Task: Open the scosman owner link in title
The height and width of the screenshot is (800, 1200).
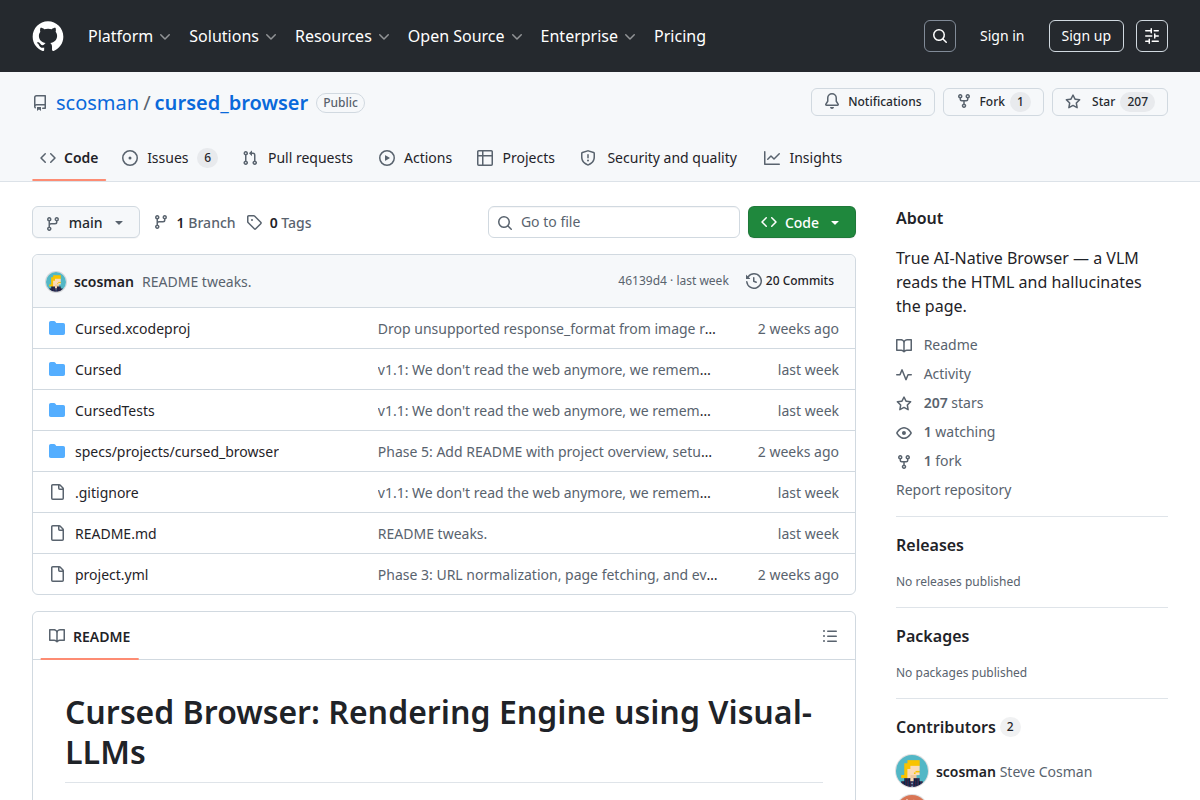Action: click(x=97, y=102)
